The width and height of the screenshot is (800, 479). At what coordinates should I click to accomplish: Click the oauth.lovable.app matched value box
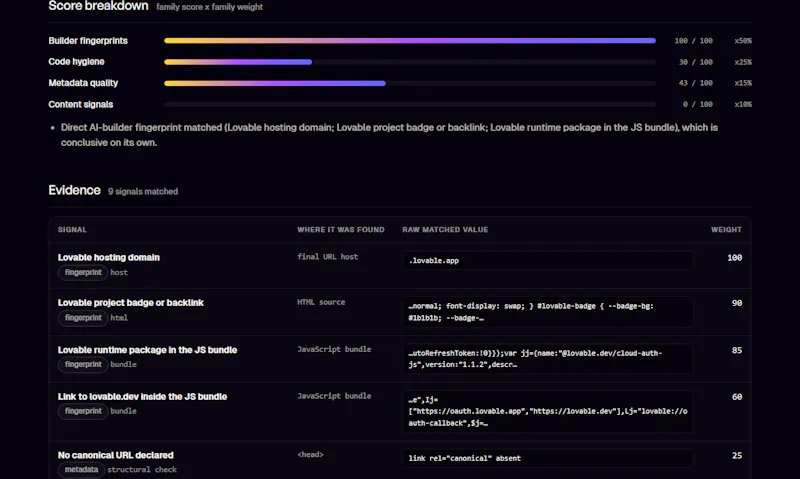tap(547, 411)
